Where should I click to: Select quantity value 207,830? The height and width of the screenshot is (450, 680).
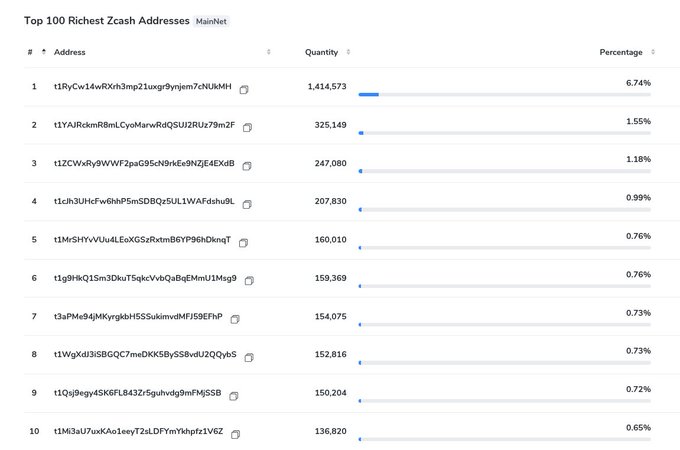point(330,201)
